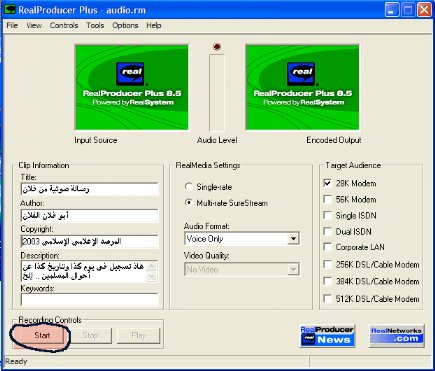The image size is (435, 371).
Task: Close the RealProducer Plus window
Action: 424,10
